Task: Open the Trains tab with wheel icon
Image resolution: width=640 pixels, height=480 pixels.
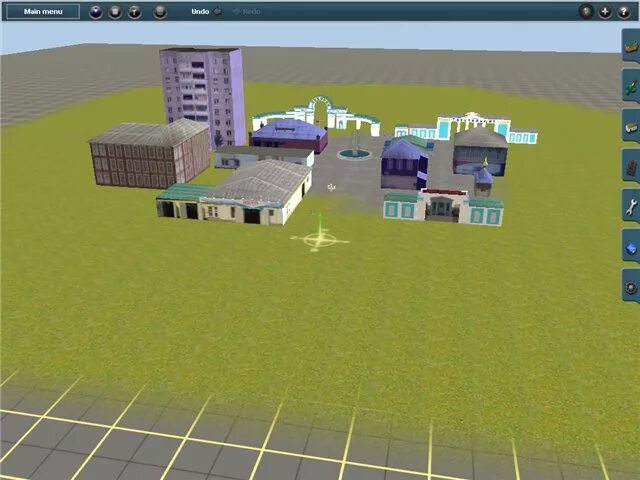Action: (x=631, y=286)
